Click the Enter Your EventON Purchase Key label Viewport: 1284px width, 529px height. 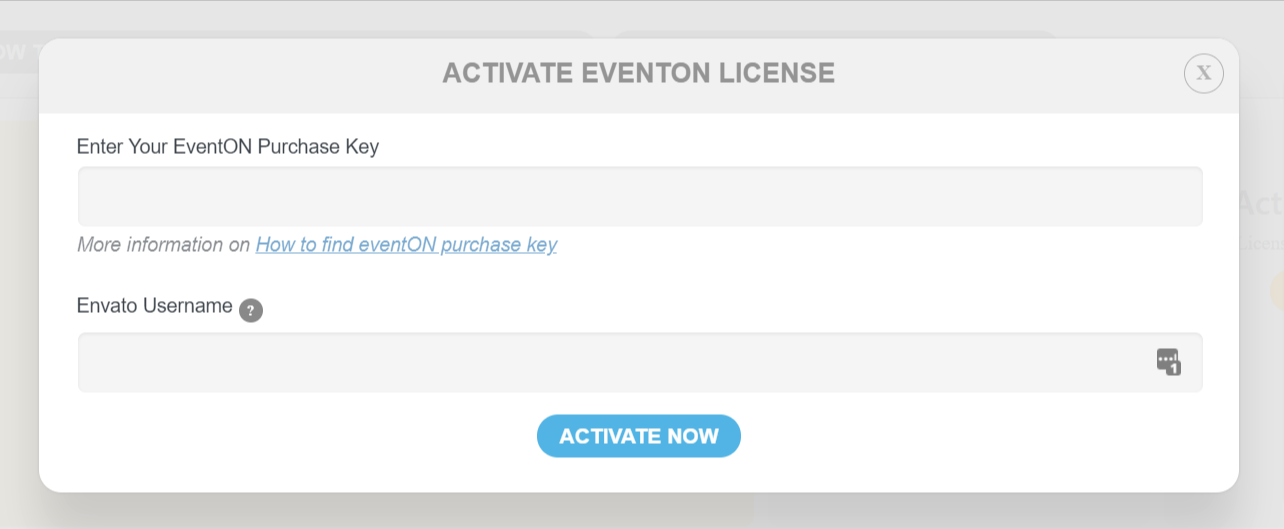click(228, 146)
